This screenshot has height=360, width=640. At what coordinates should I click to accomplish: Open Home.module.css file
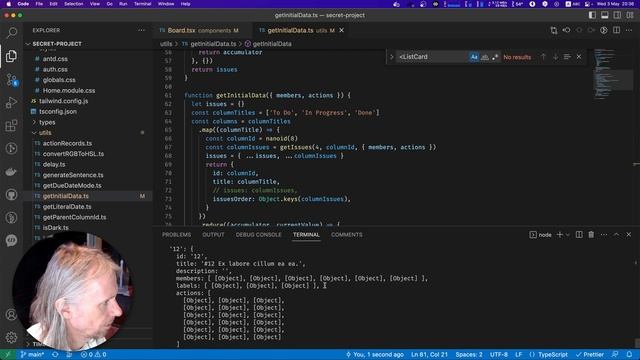(x=69, y=90)
